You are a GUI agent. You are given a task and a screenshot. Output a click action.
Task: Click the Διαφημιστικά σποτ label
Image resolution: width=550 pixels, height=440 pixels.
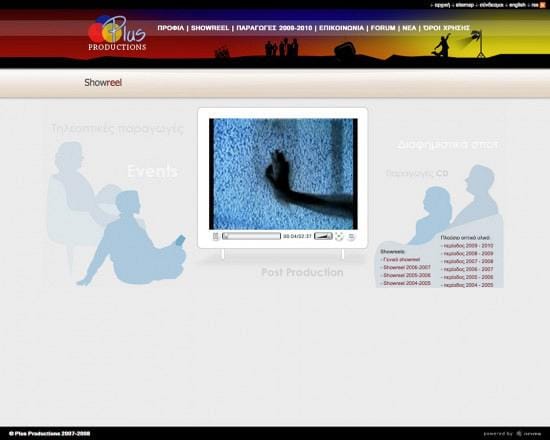pyautogui.click(x=448, y=145)
